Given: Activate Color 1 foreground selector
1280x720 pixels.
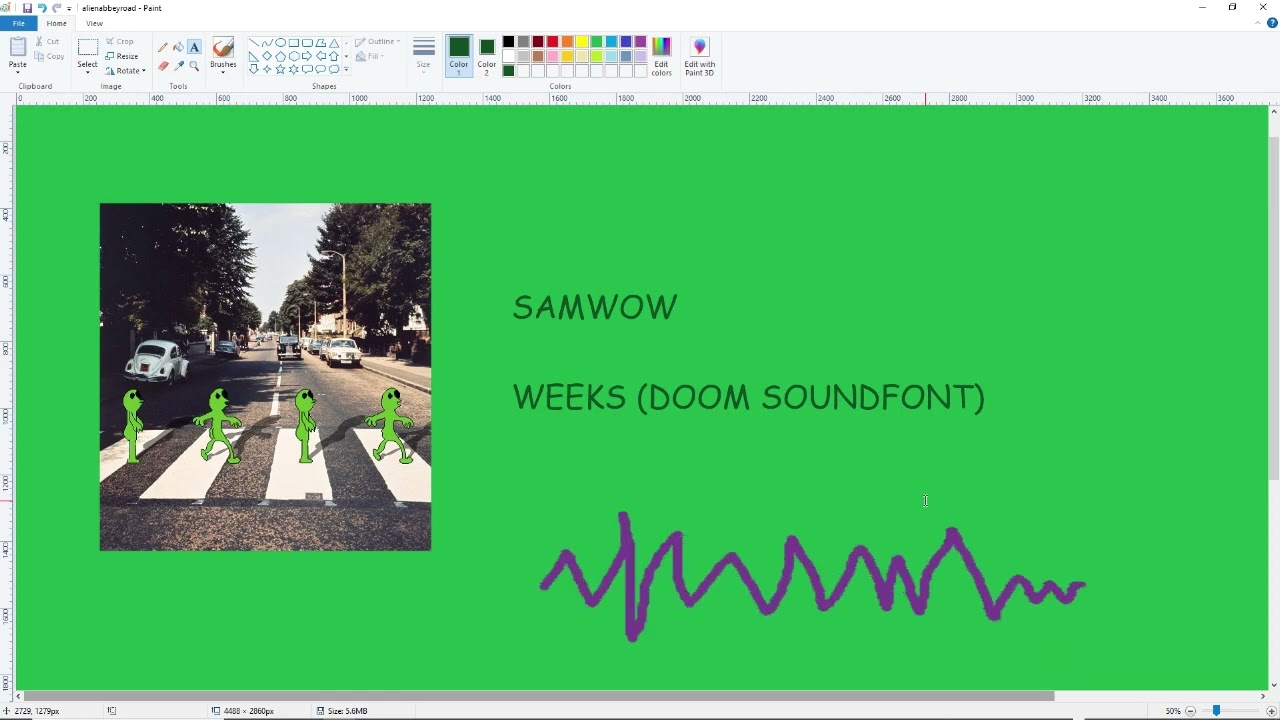Looking at the screenshot, I should 459,56.
